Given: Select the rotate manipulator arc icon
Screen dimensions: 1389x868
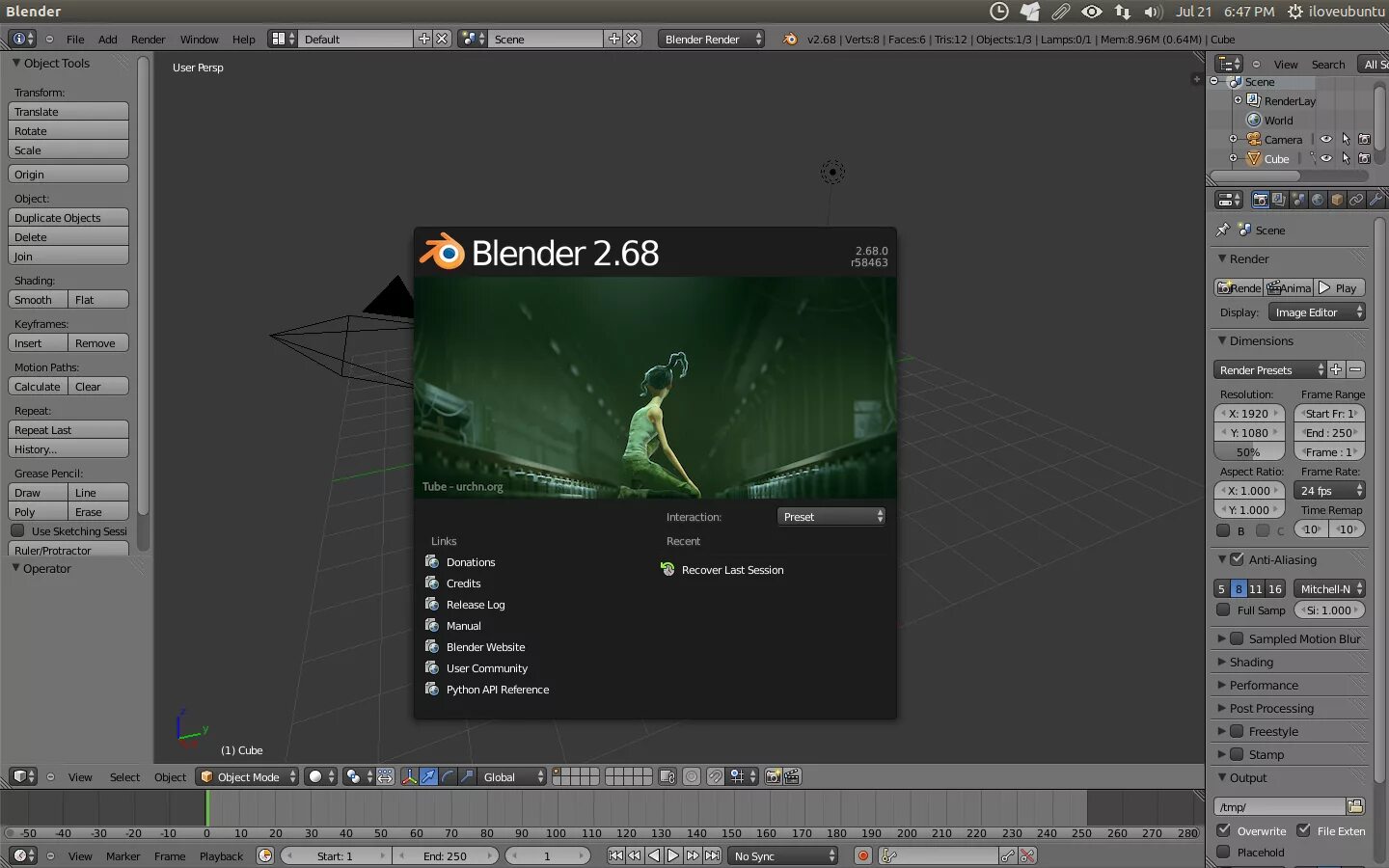Looking at the screenshot, I should coord(448,776).
